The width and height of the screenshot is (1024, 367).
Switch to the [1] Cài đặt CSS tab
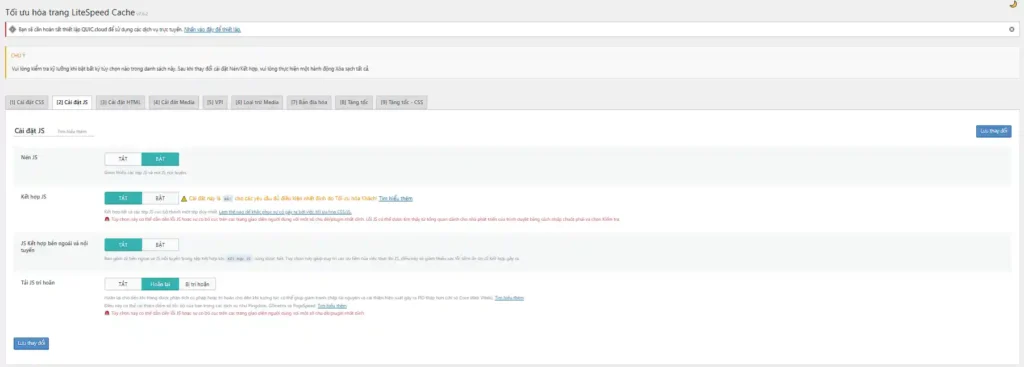27,103
